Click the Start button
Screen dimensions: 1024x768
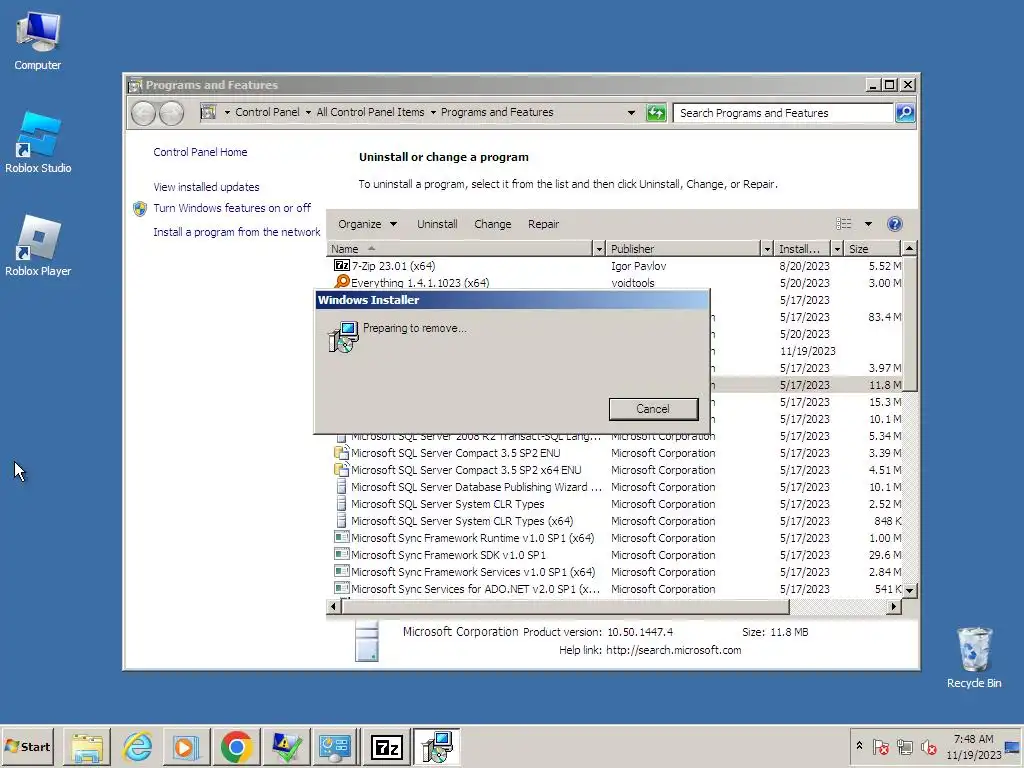click(27, 746)
